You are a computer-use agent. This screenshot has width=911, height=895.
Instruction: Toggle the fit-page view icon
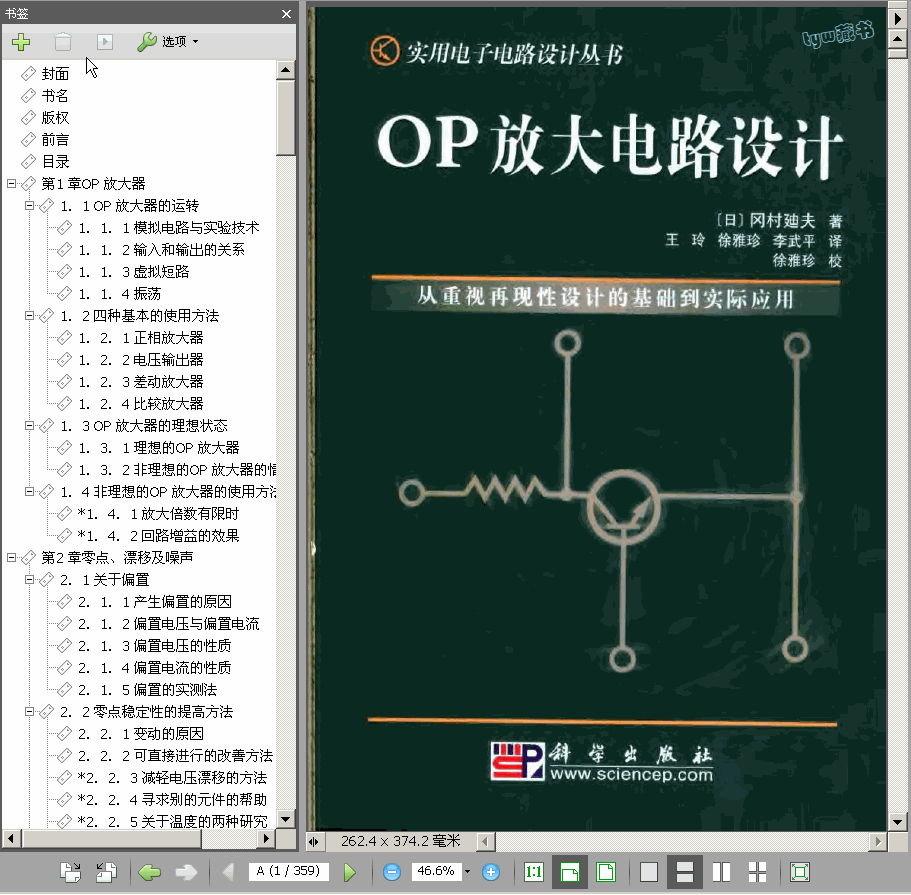pos(606,872)
